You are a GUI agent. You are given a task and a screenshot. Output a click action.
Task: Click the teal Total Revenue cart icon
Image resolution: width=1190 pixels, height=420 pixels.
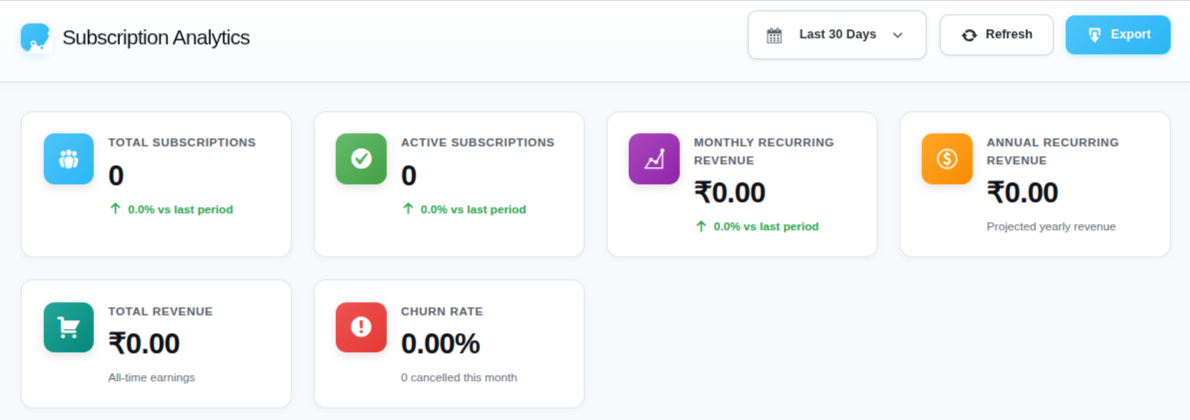coord(68,327)
